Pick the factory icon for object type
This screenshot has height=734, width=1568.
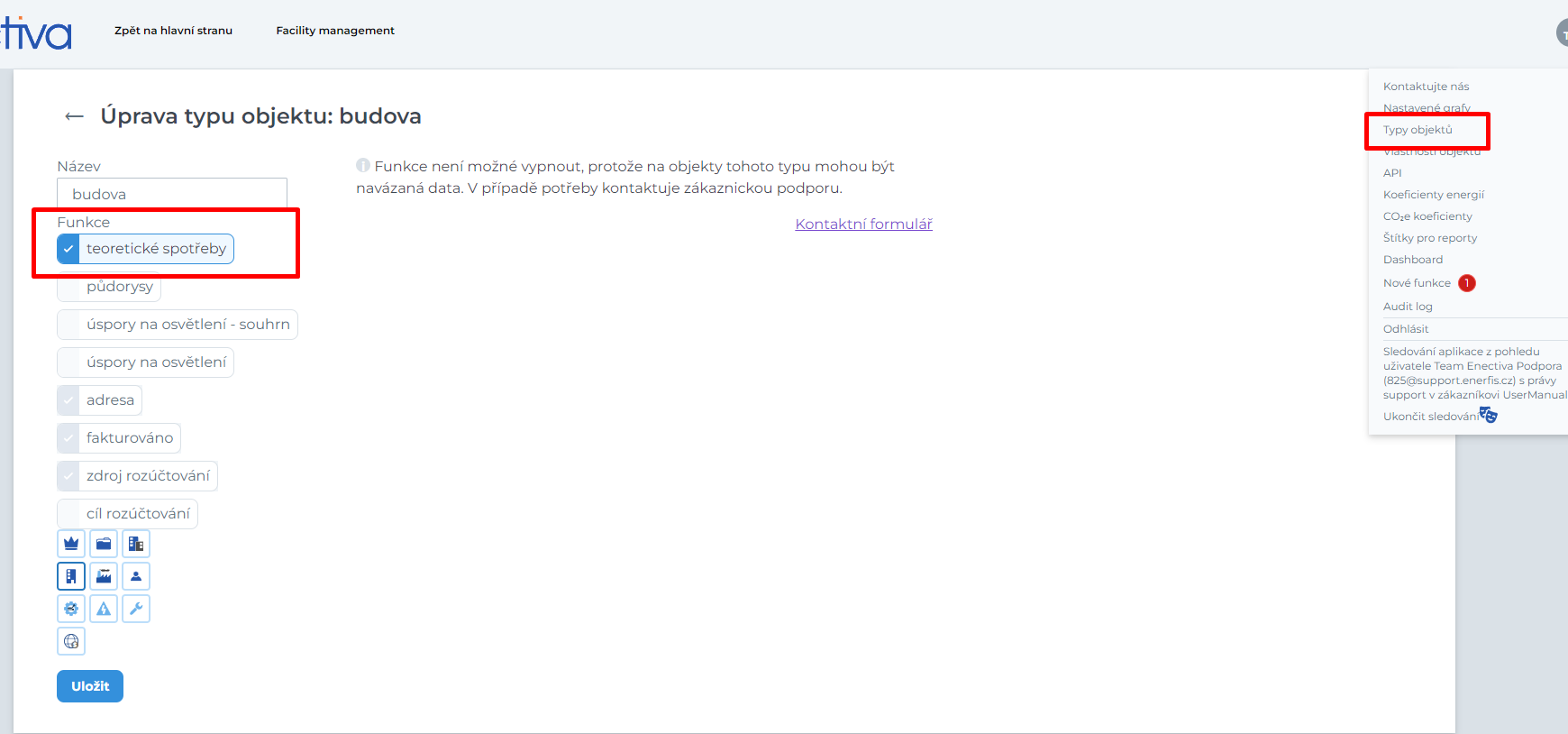[x=104, y=576]
